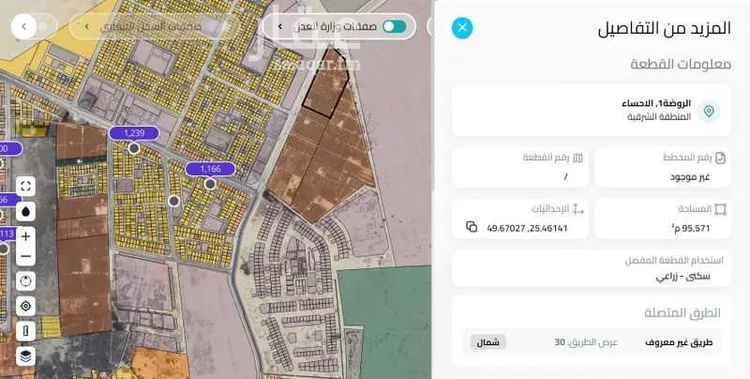Close the details panel with the X button
This screenshot has width=750, height=379.
pyautogui.click(x=462, y=28)
